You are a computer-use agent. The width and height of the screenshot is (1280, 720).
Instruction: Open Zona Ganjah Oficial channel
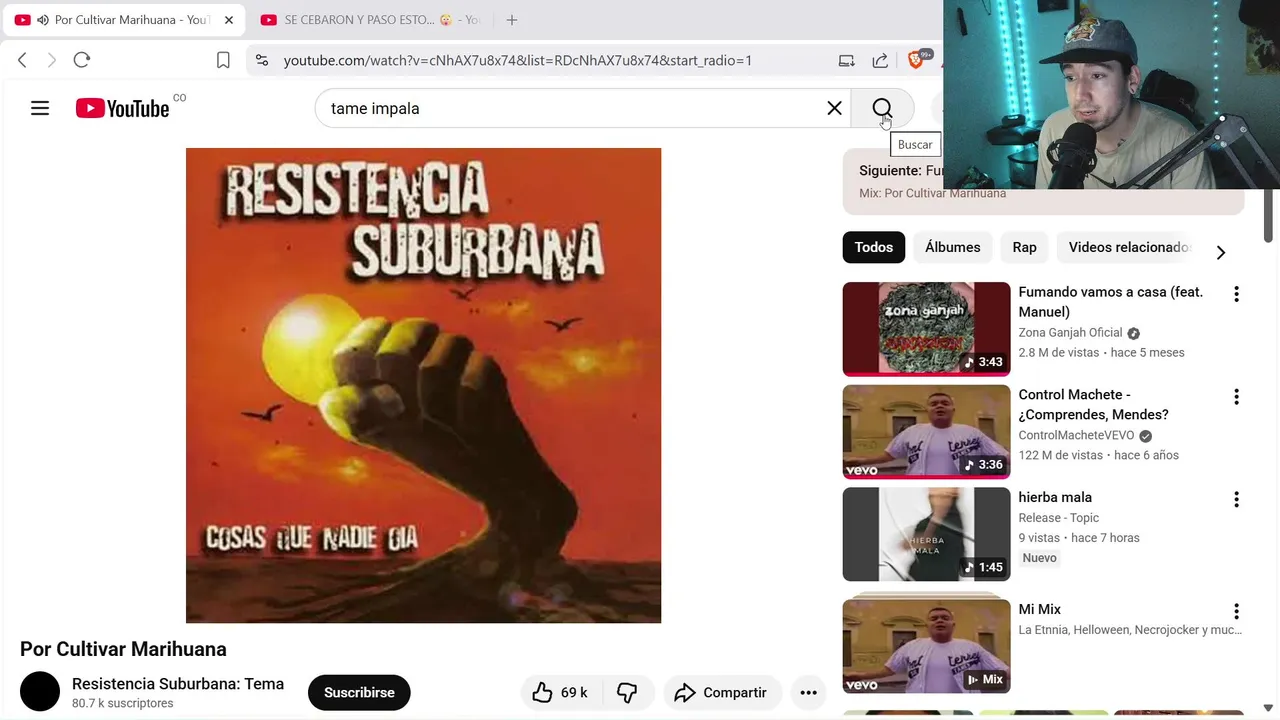click(1070, 333)
